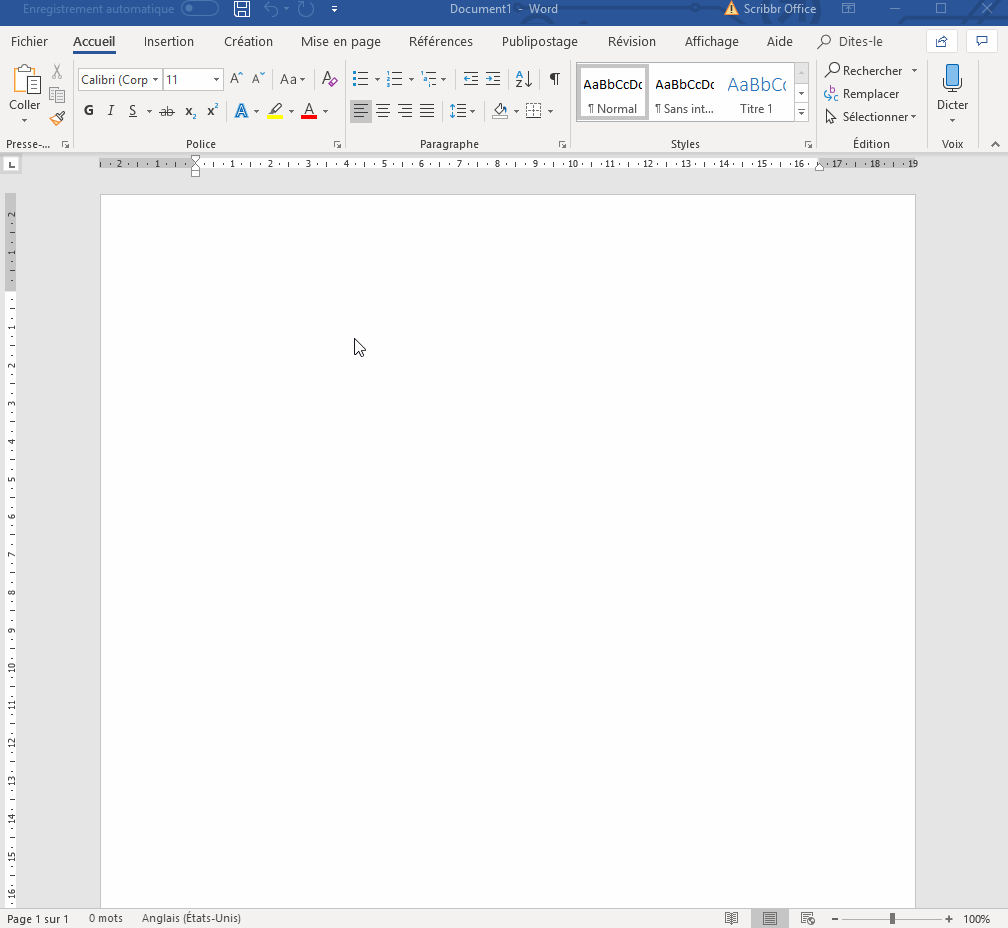Justify the paragraph text
Viewport: 1008px width, 928px height.
pos(427,111)
